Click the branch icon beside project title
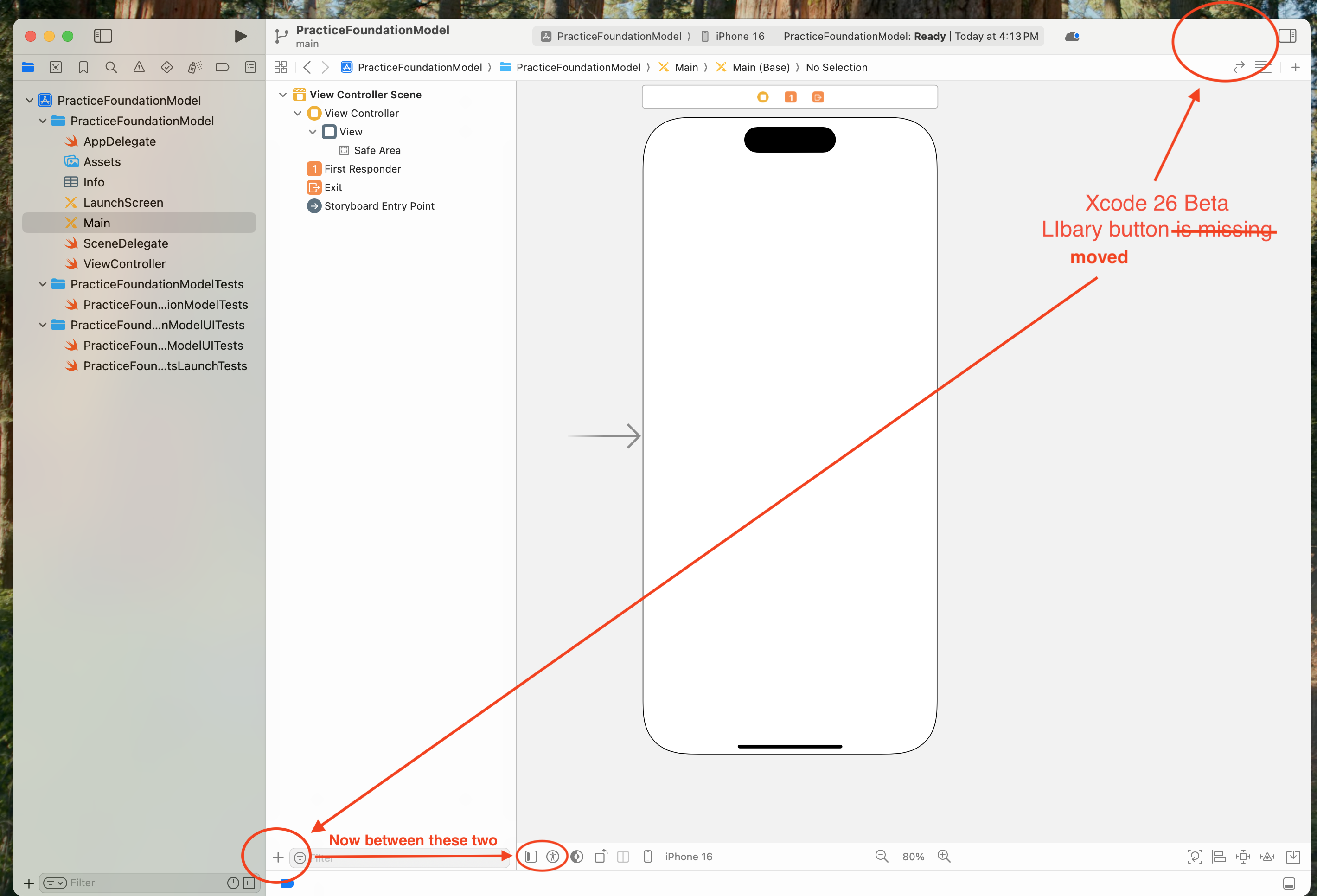 281,36
